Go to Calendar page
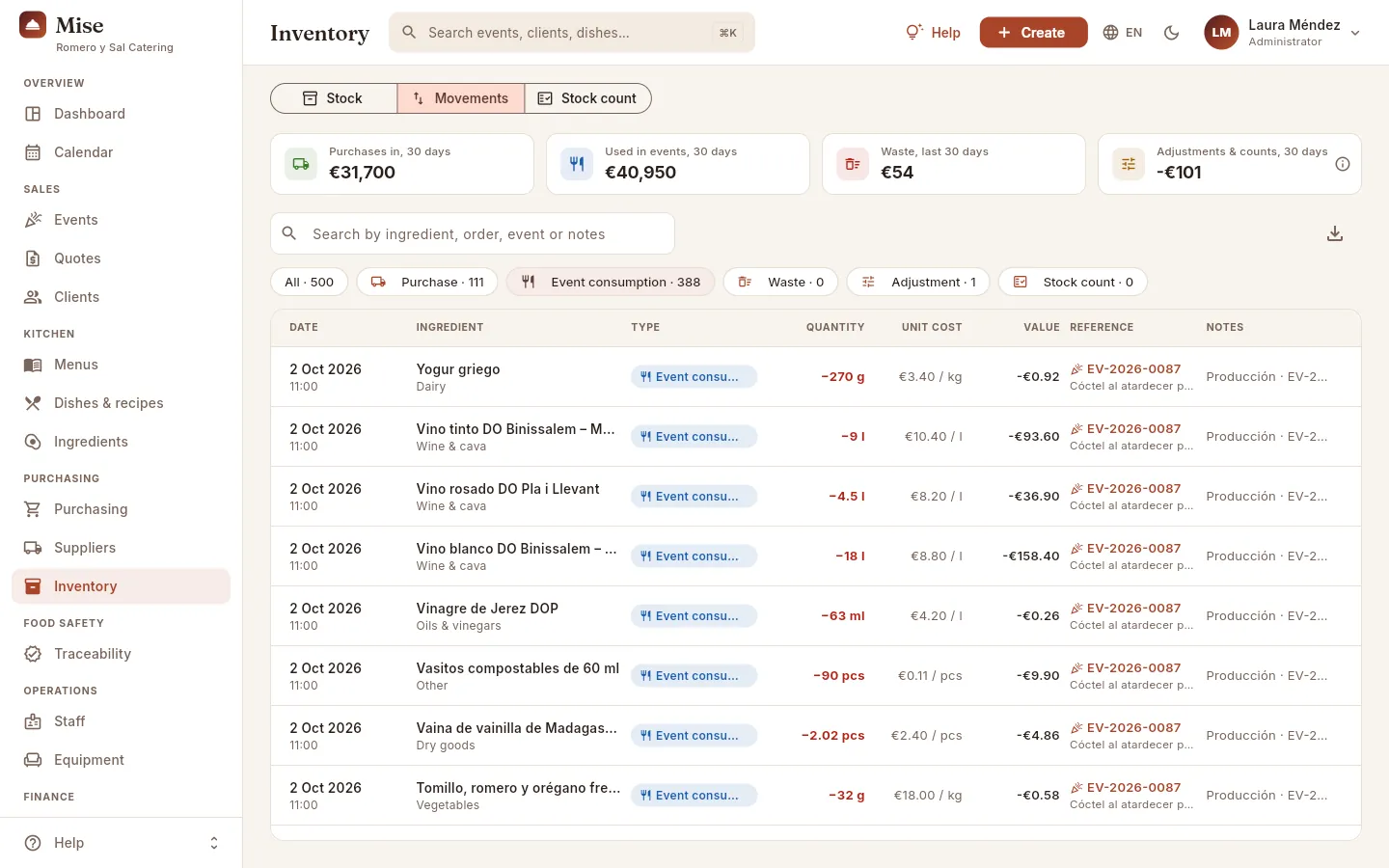Screen dimensions: 1389x868 [121, 152]
